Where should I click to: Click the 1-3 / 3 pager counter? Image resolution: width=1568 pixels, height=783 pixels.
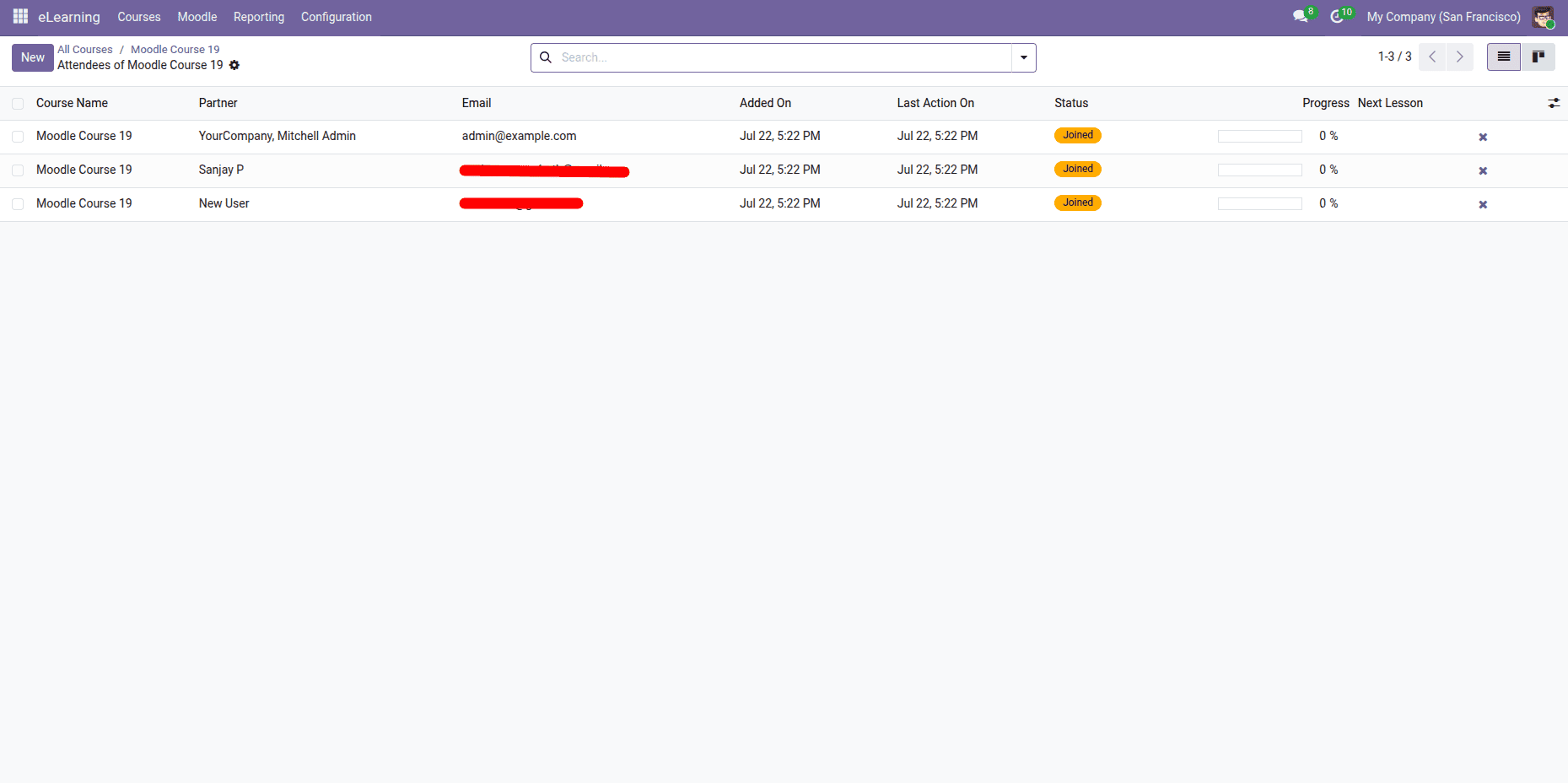pyautogui.click(x=1395, y=57)
